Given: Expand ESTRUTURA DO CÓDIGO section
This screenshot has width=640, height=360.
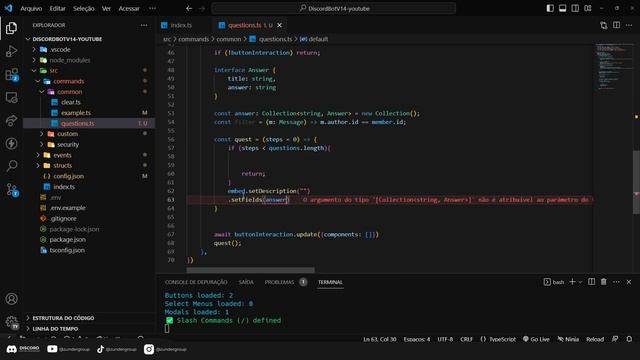Looking at the screenshot, I should click(63, 318).
